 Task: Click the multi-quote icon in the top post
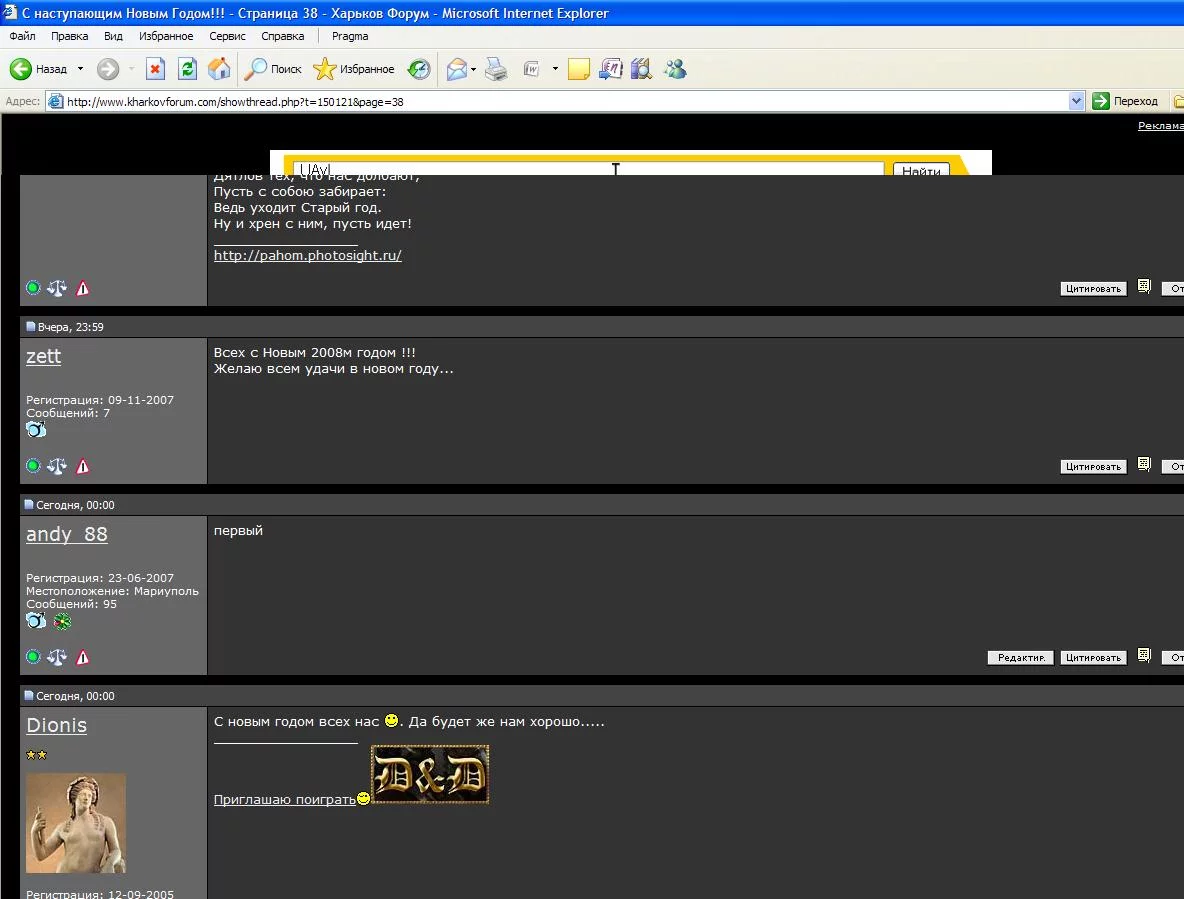(1144, 286)
